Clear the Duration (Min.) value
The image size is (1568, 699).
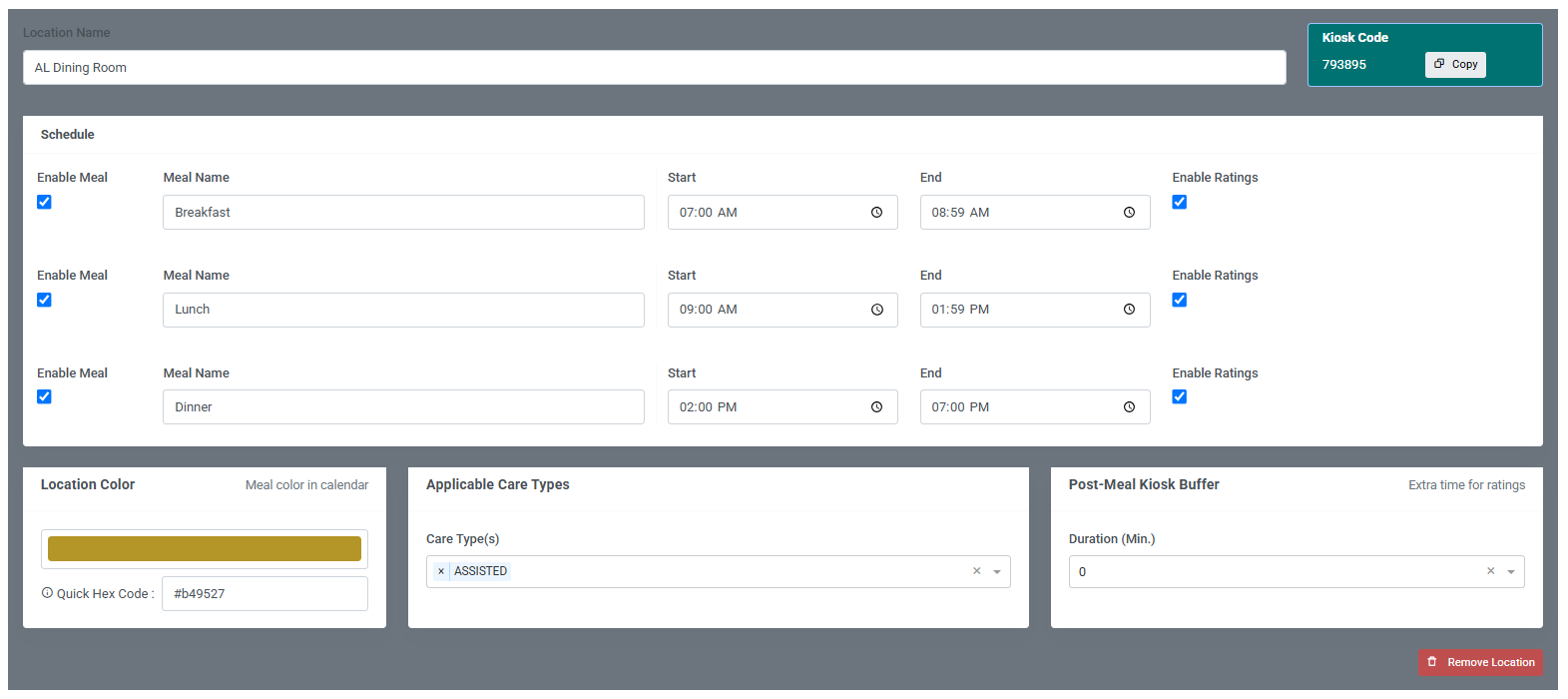(x=1491, y=571)
